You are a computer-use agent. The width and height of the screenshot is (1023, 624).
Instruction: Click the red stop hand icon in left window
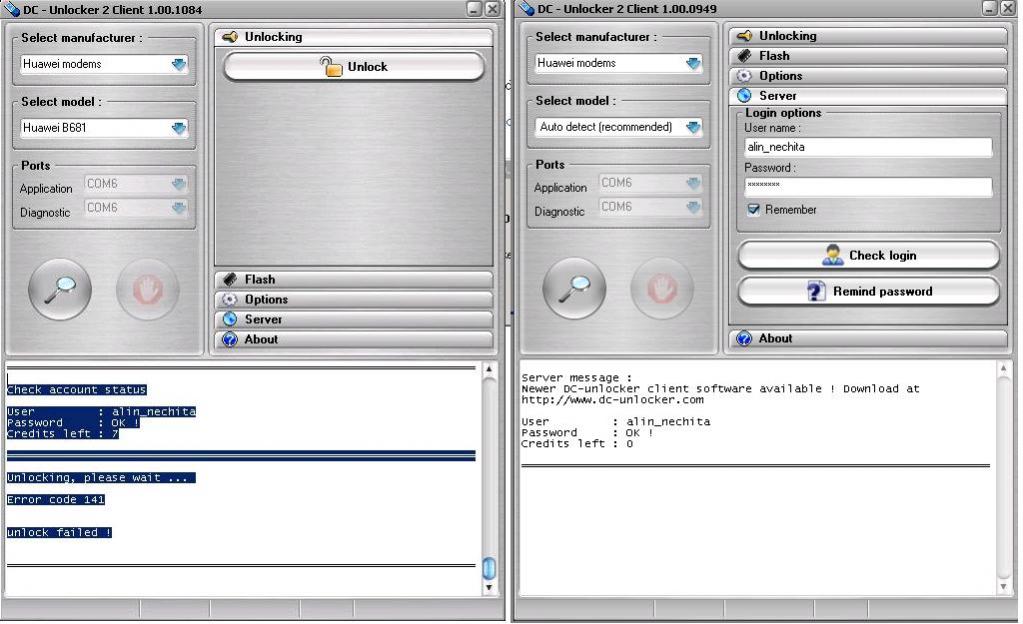pos(147,289)
